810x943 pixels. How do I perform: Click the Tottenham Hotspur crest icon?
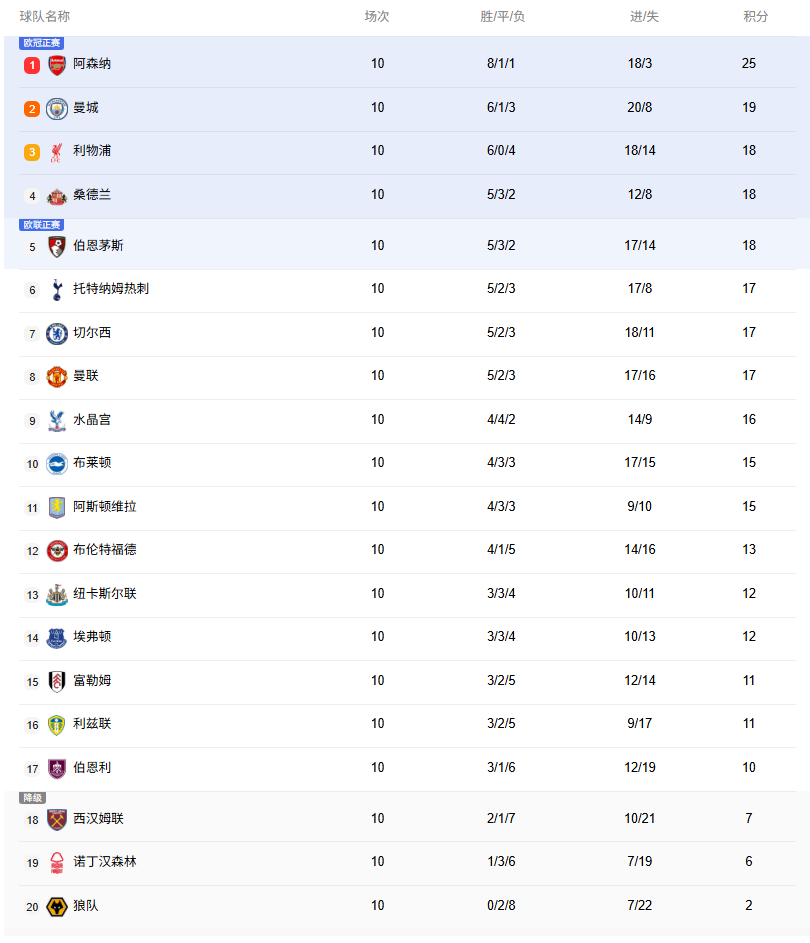pos(57,290)
